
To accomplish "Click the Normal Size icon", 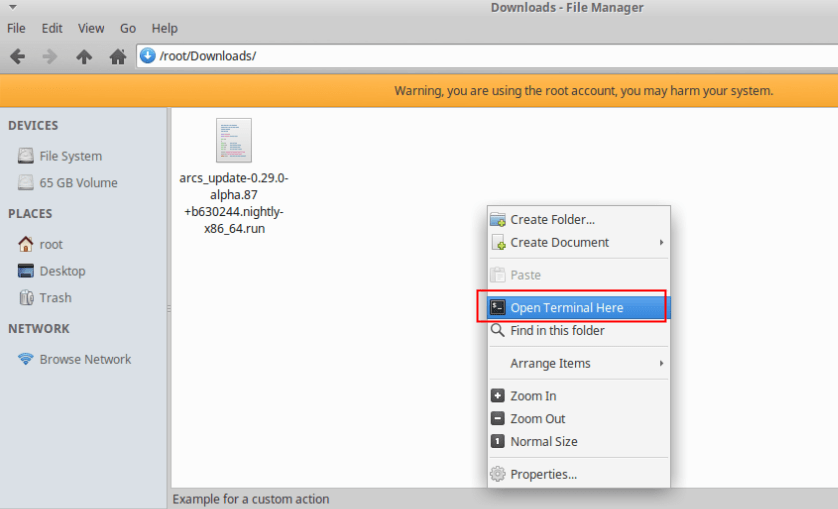I will (498, 441).
